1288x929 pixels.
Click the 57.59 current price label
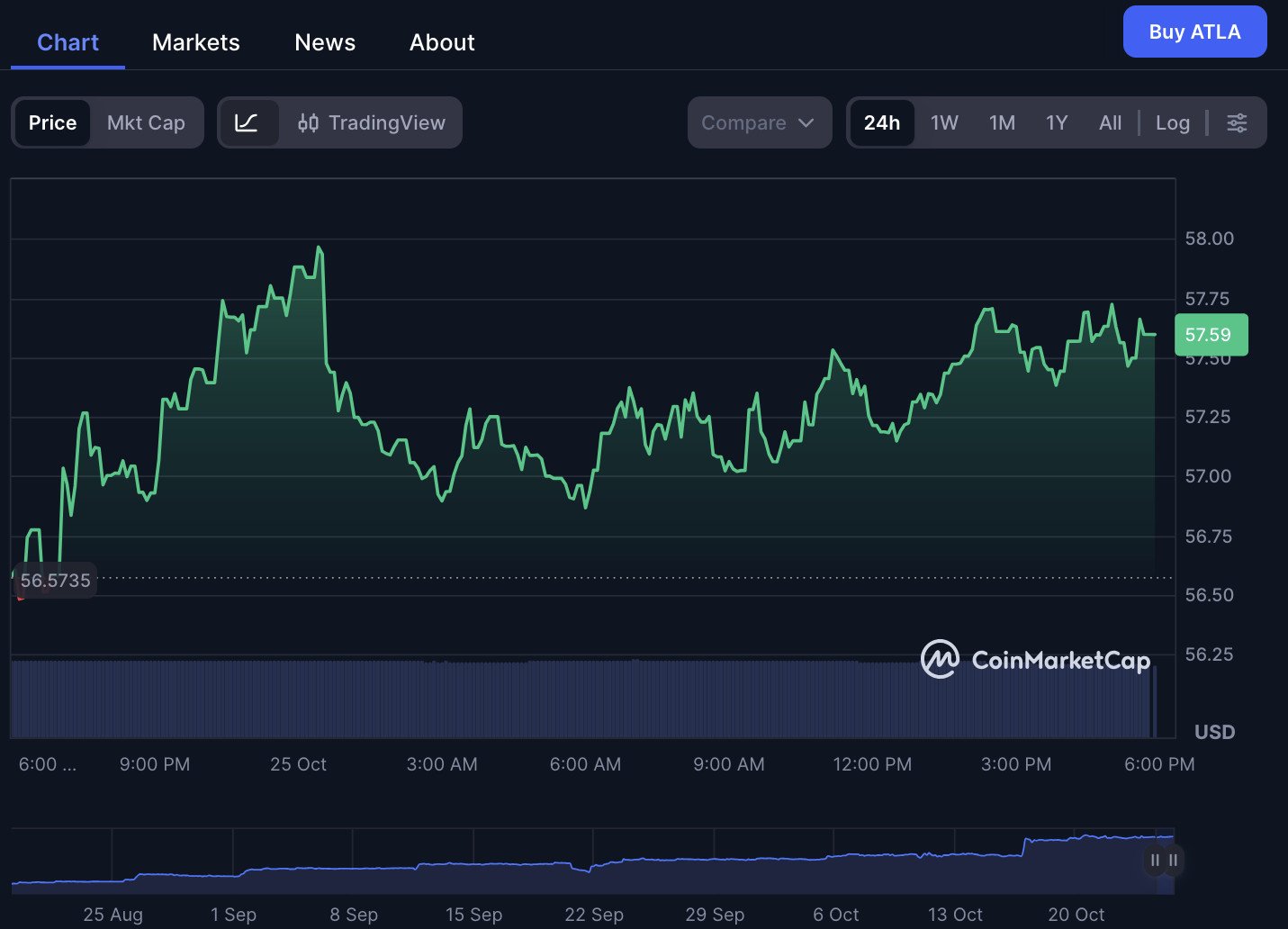tap(1210, 335)
